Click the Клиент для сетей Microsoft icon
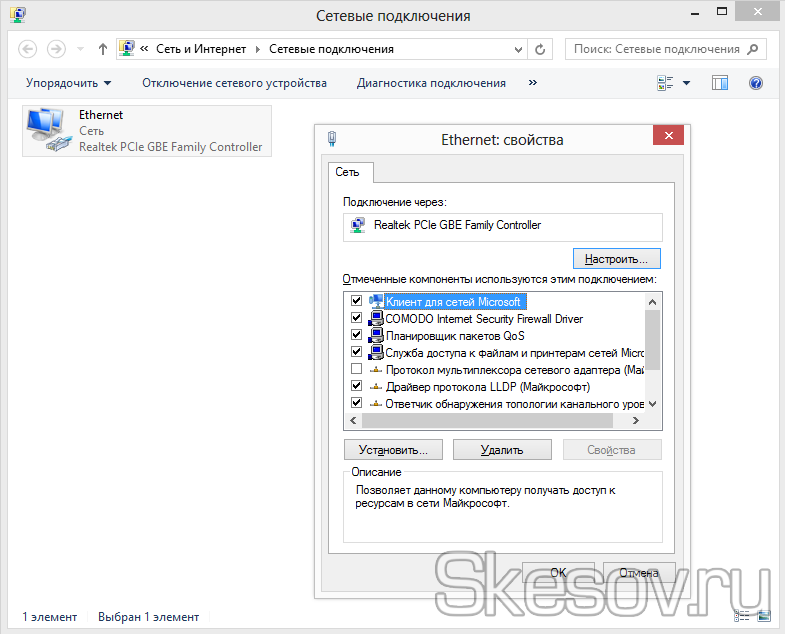Image resolution: width=785 pixels, height=634 pixels. pos(376,301)
